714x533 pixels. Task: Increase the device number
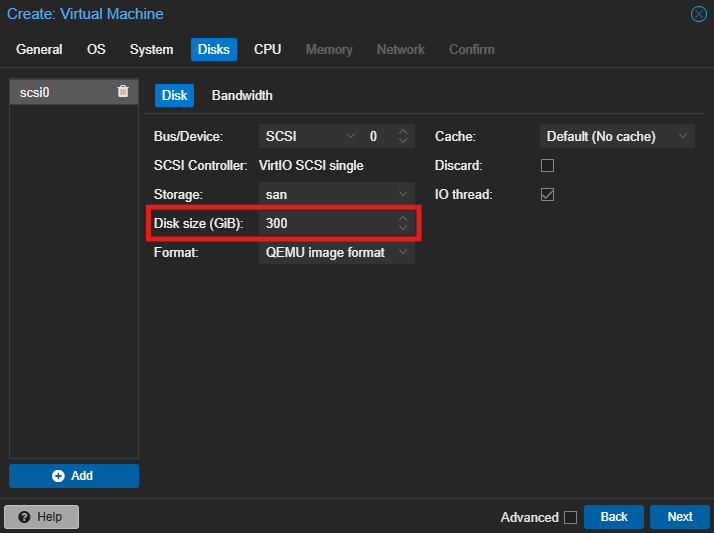403,132
